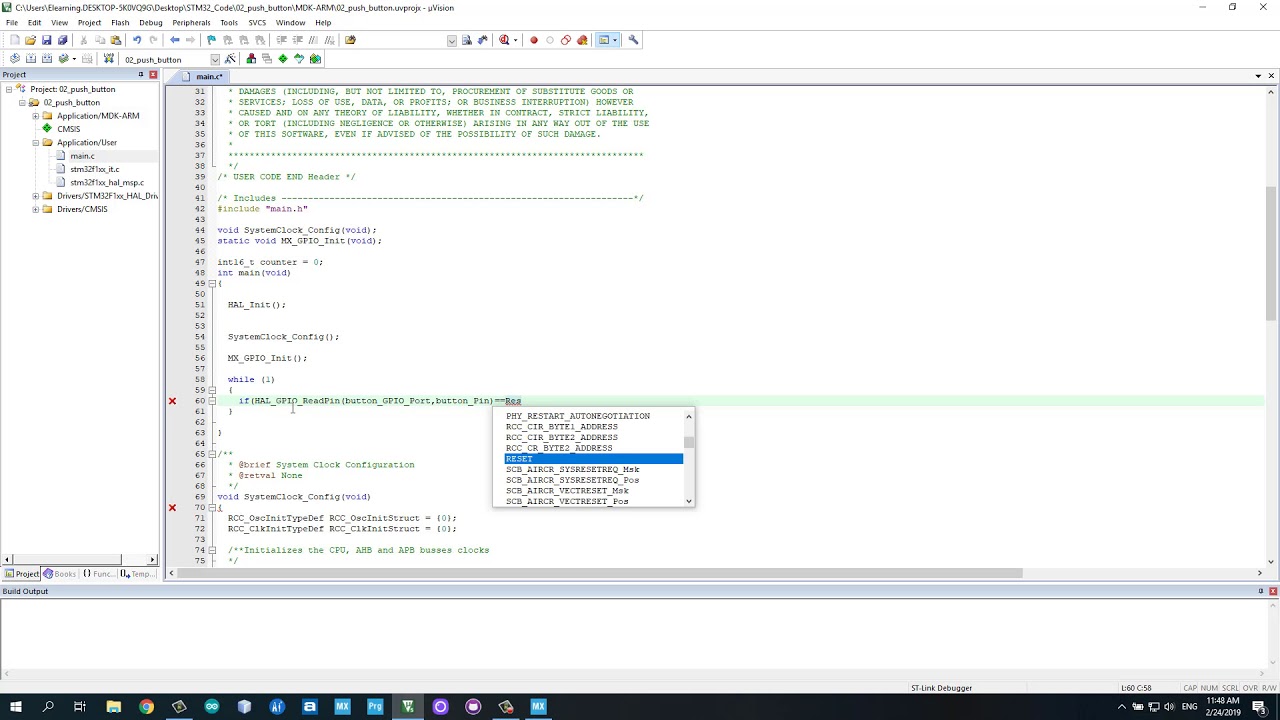1280x720 pixels.
Task: Open the Peripherals menu
Action: [x=191, y=22]
